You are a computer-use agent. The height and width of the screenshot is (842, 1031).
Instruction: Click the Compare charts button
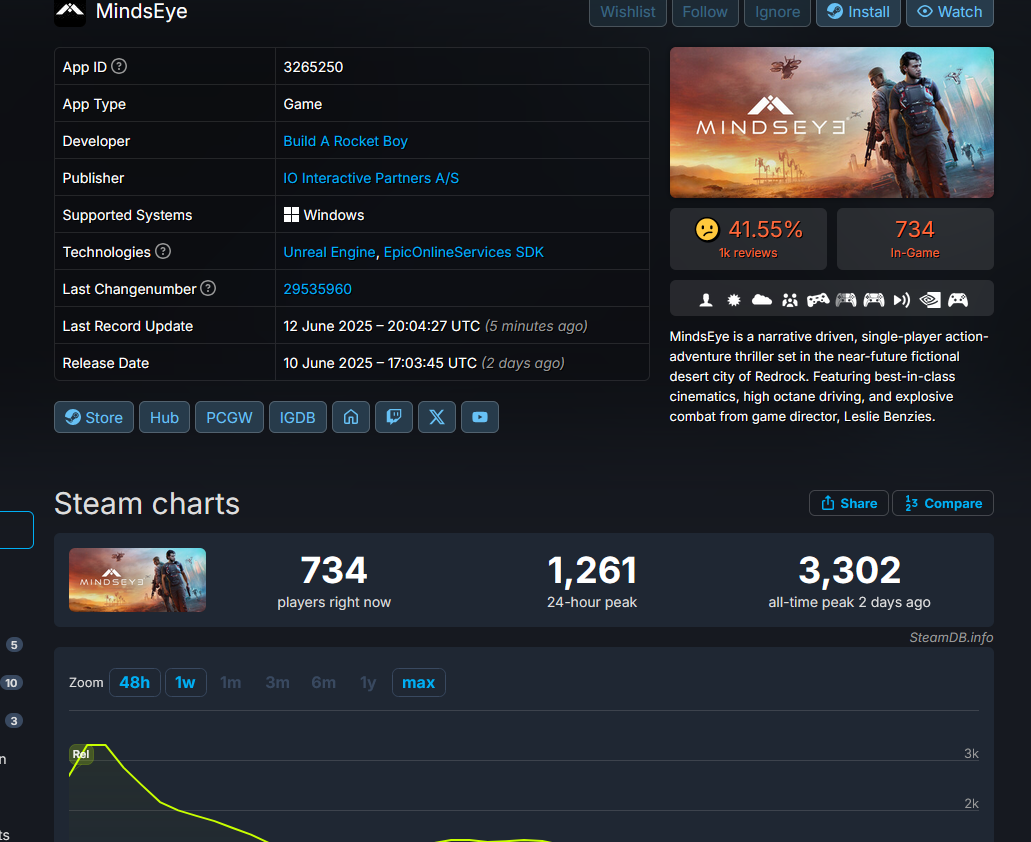943,503
